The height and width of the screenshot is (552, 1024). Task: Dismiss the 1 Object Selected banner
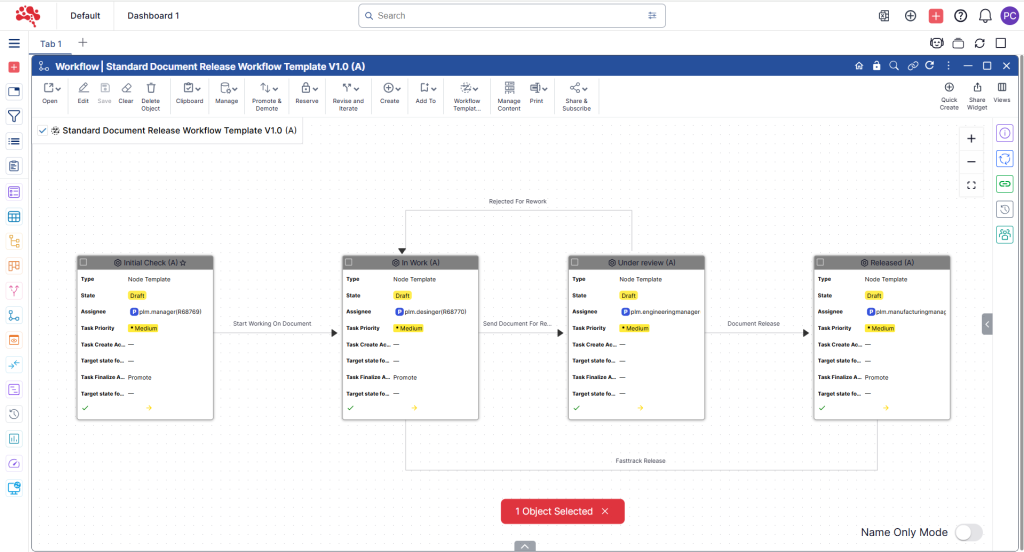pos(604,511)
